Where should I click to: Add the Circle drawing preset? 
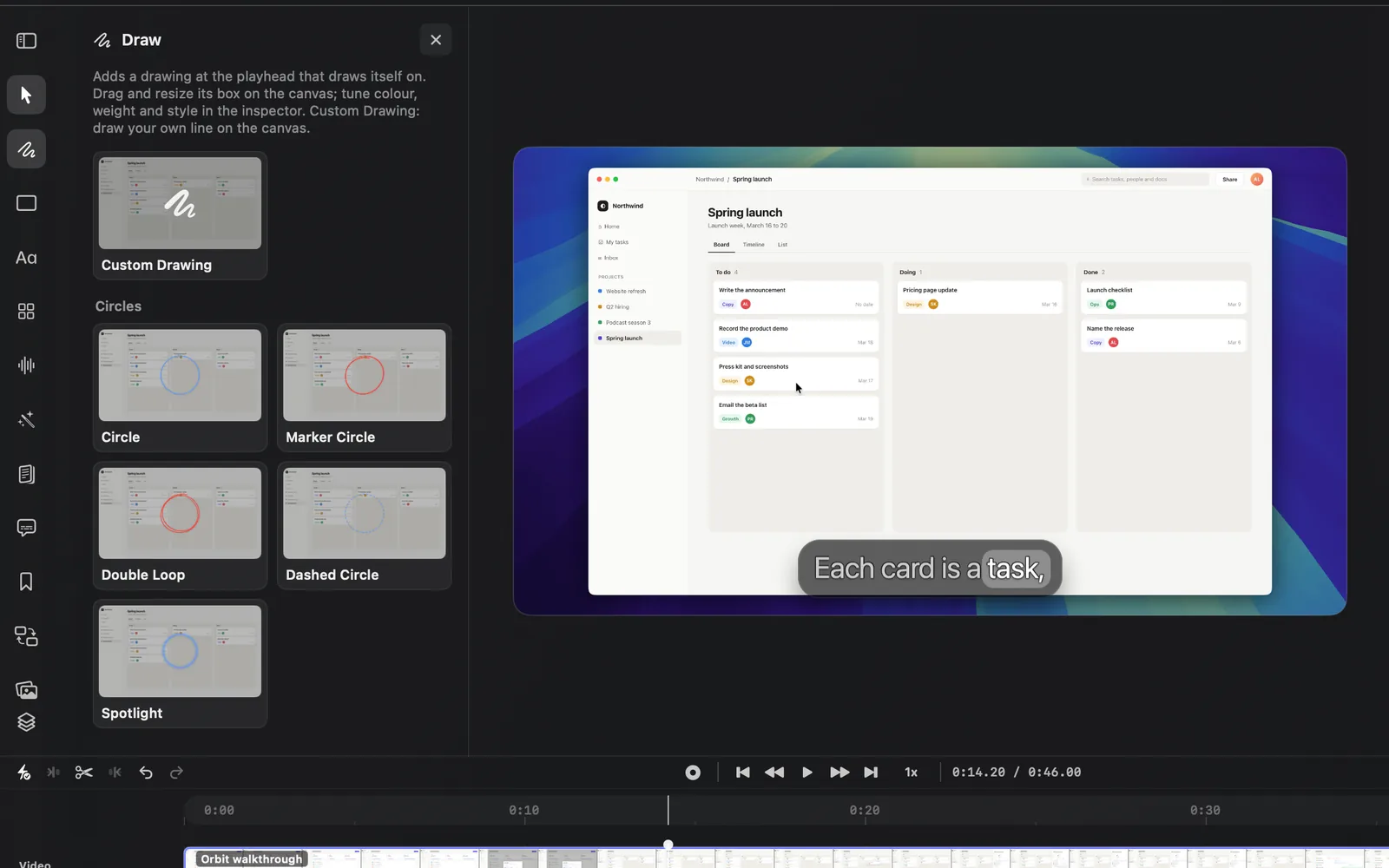(180, 388)
